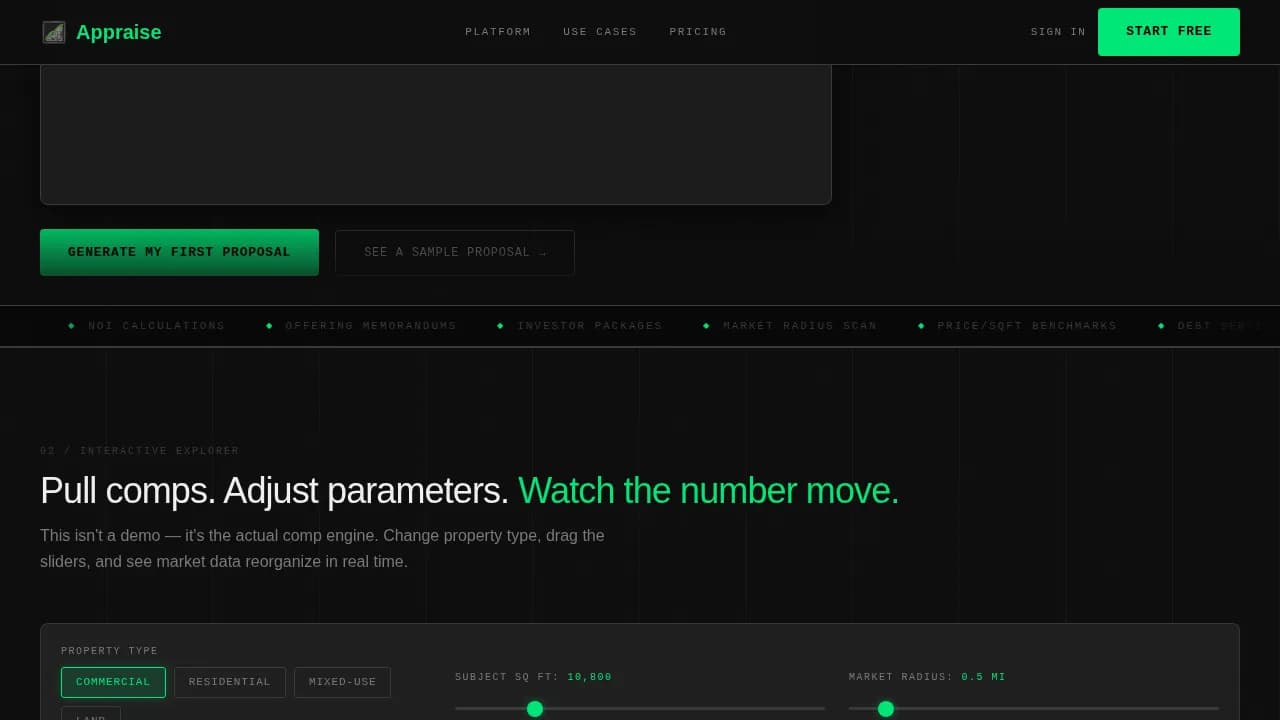Click the diamond icon beside DEBT SERVICE
Screen dimensions: 1280x720
click(x=1161, y=325)
